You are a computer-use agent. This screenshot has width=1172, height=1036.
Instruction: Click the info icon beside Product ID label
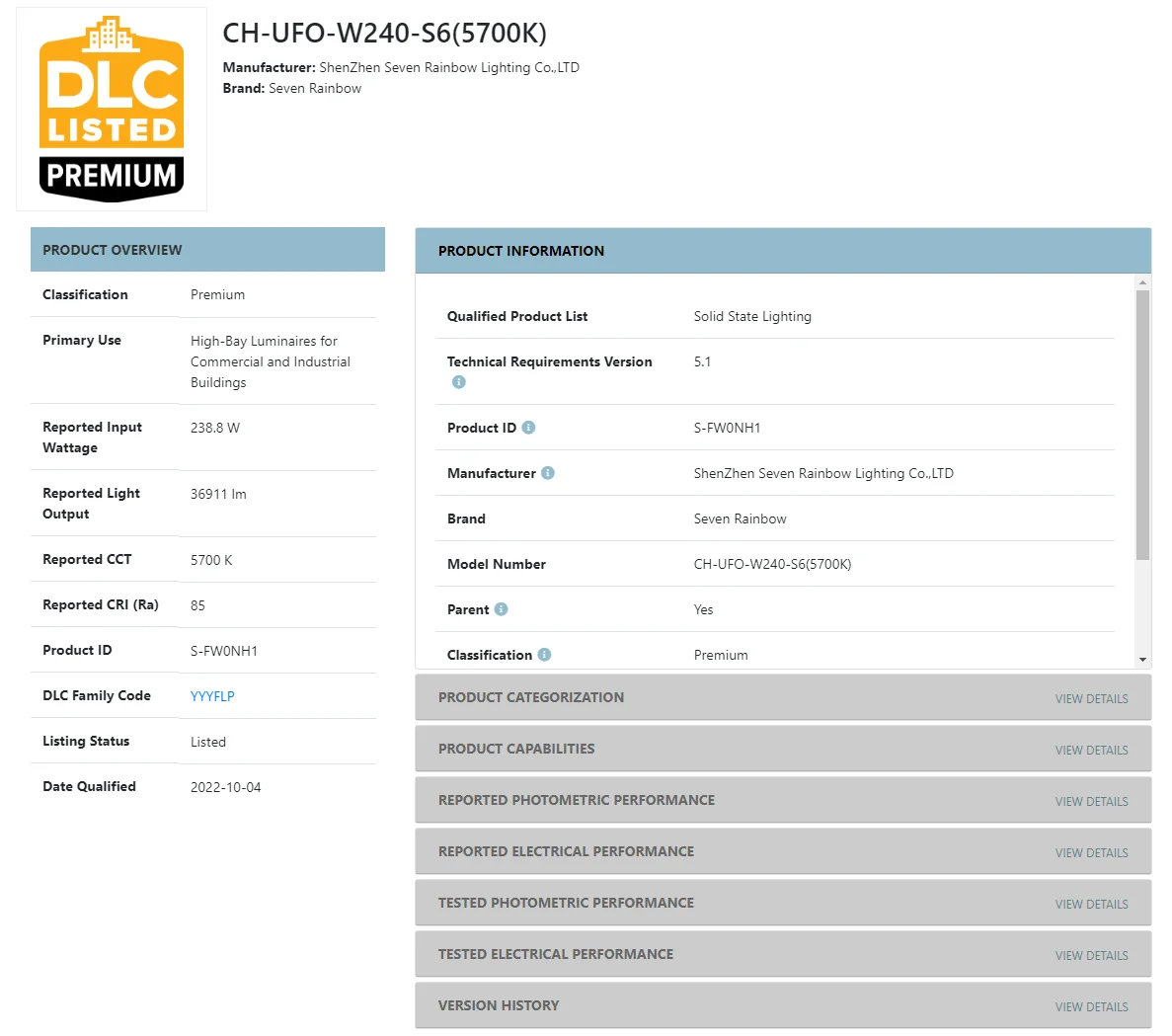[528, 428]
